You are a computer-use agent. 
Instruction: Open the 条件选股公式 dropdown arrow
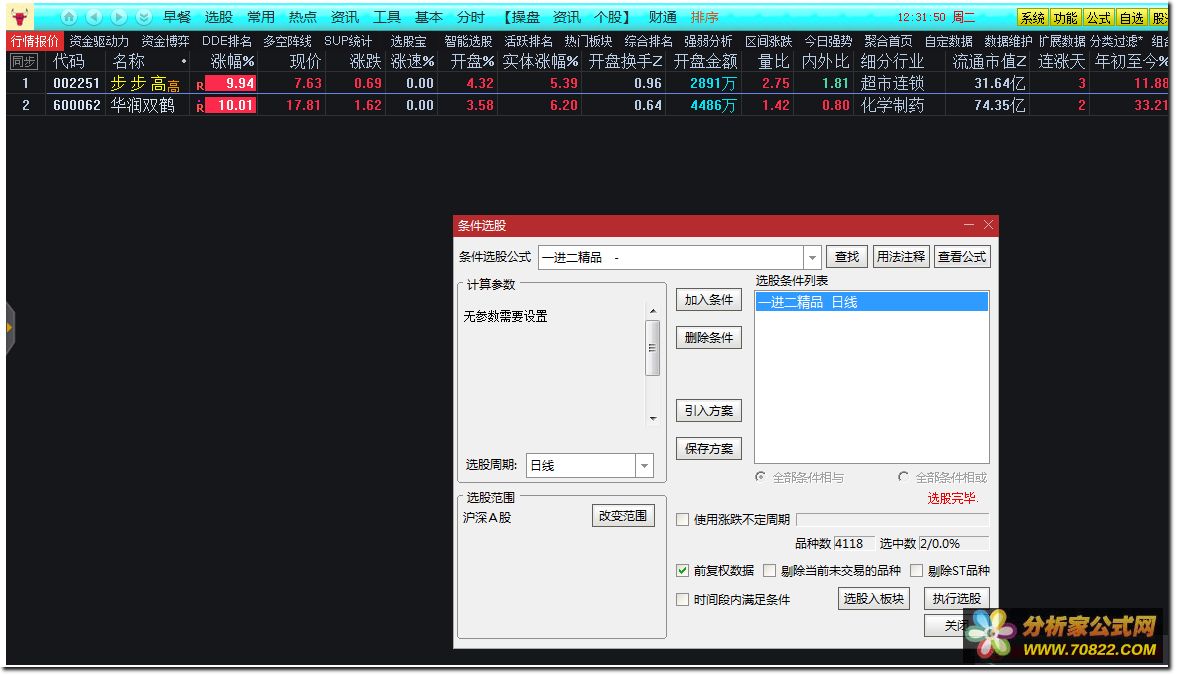(811, 258)
